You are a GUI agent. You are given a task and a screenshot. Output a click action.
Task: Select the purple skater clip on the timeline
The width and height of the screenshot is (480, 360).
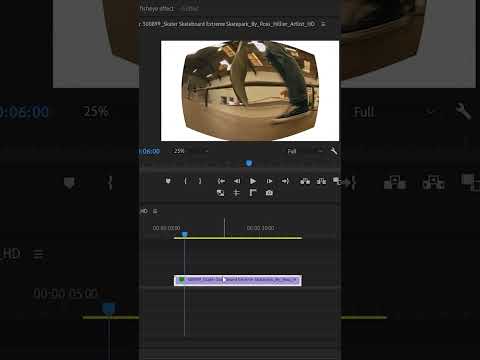(x=238, y=280)
